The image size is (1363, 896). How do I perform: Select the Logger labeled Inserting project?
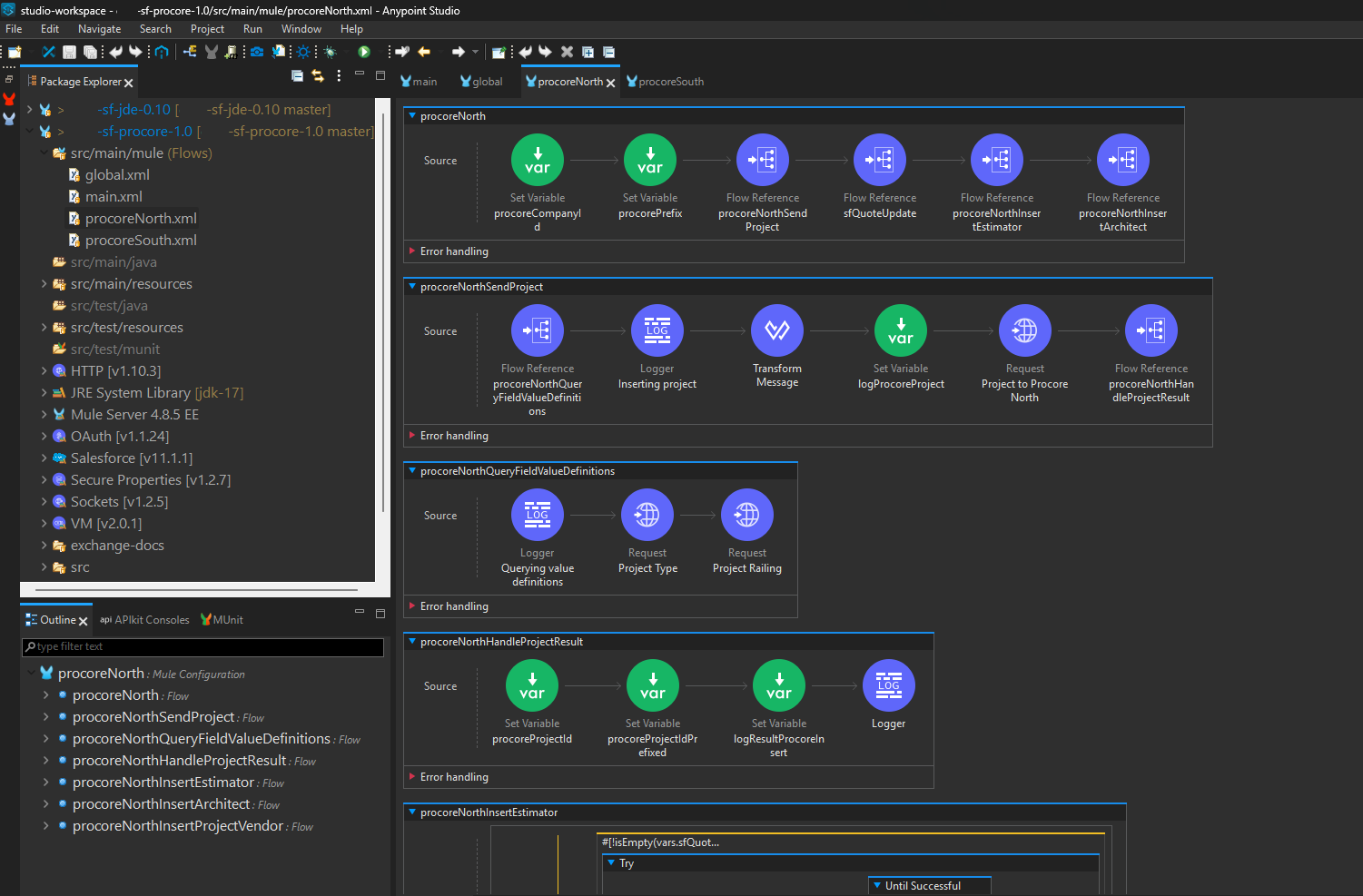pos(657,330)
